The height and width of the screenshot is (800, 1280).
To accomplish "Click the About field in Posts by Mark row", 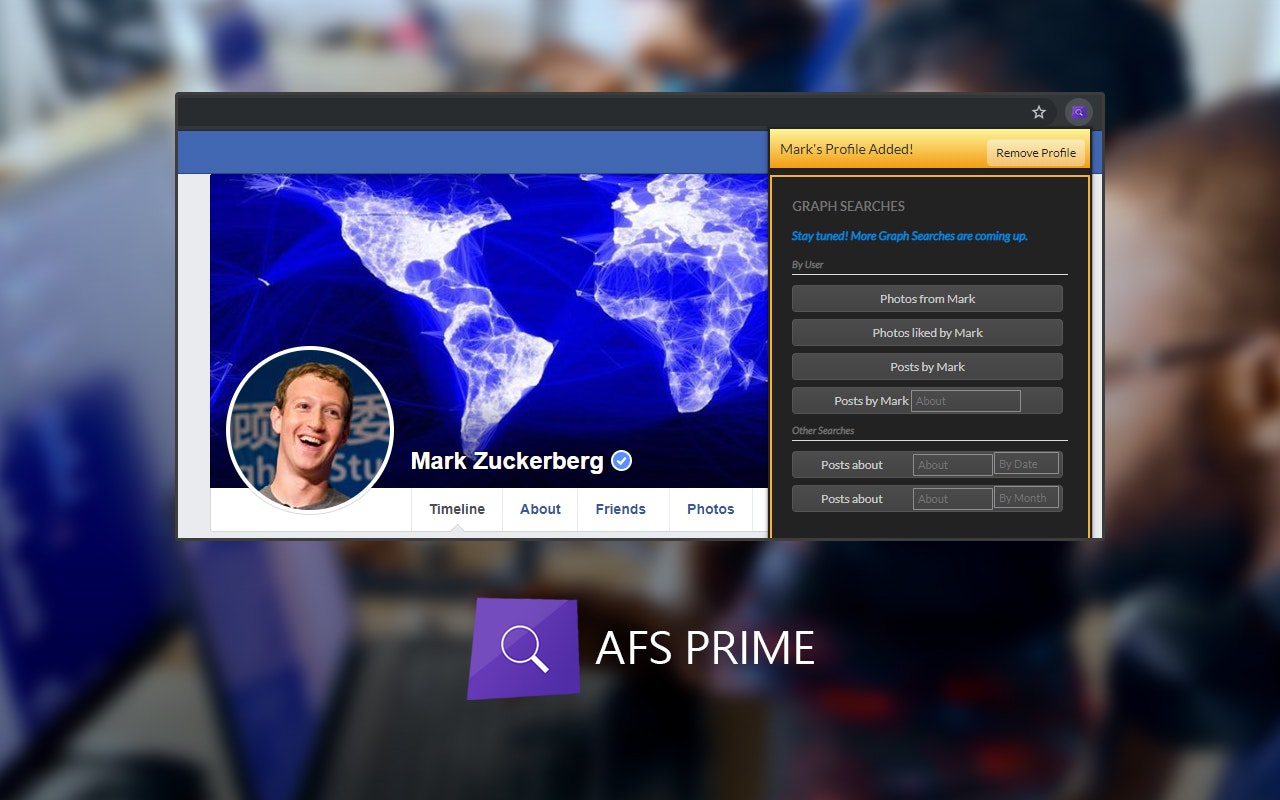I will click(965, 400).
